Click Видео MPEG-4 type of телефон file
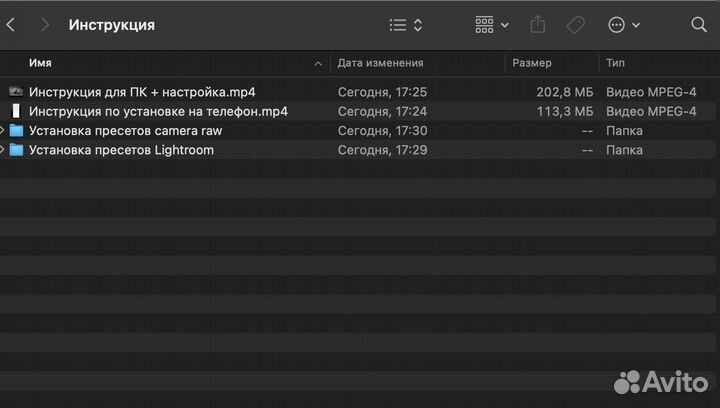Viewport: 720px width, 408px height. [651, 111]
